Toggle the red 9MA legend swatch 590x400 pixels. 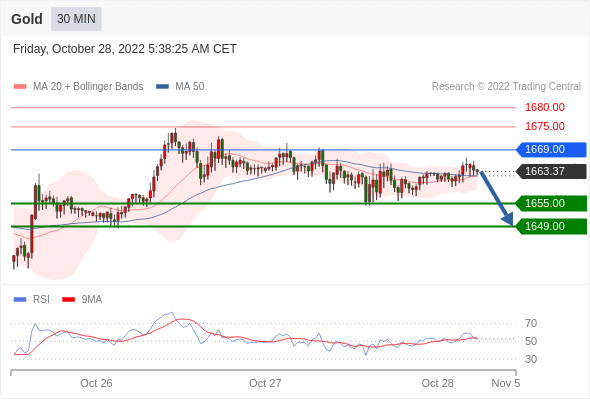click(x=68, y=300)
